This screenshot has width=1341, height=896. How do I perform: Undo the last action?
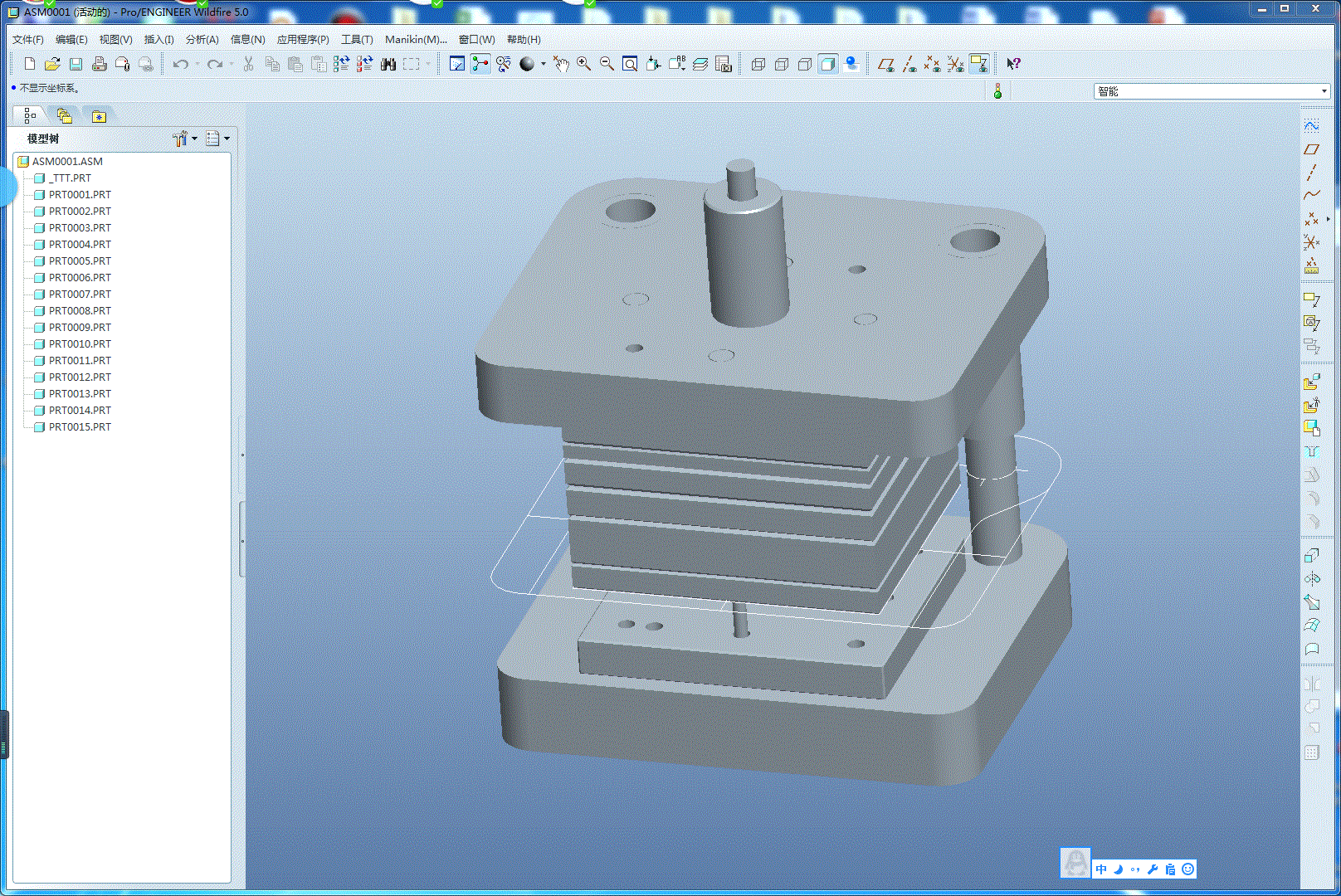point(180,64)
